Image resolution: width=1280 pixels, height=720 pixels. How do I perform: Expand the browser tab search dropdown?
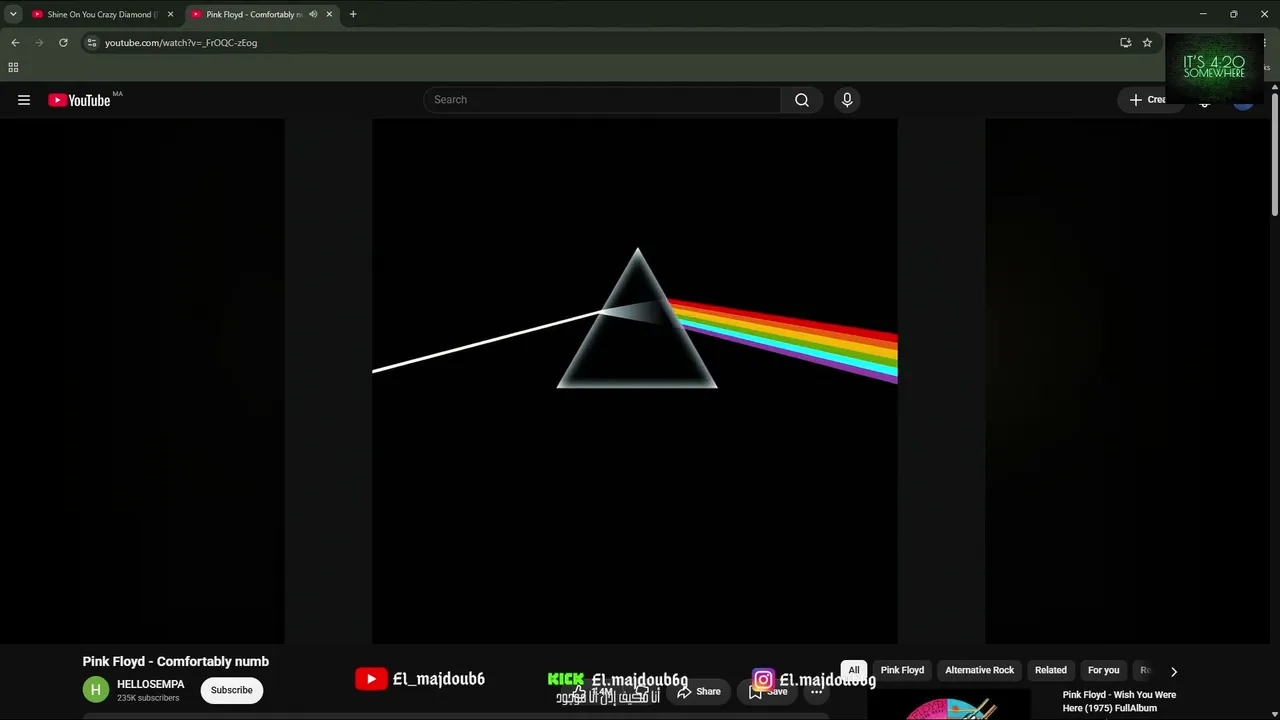click(x=13, y=14)
